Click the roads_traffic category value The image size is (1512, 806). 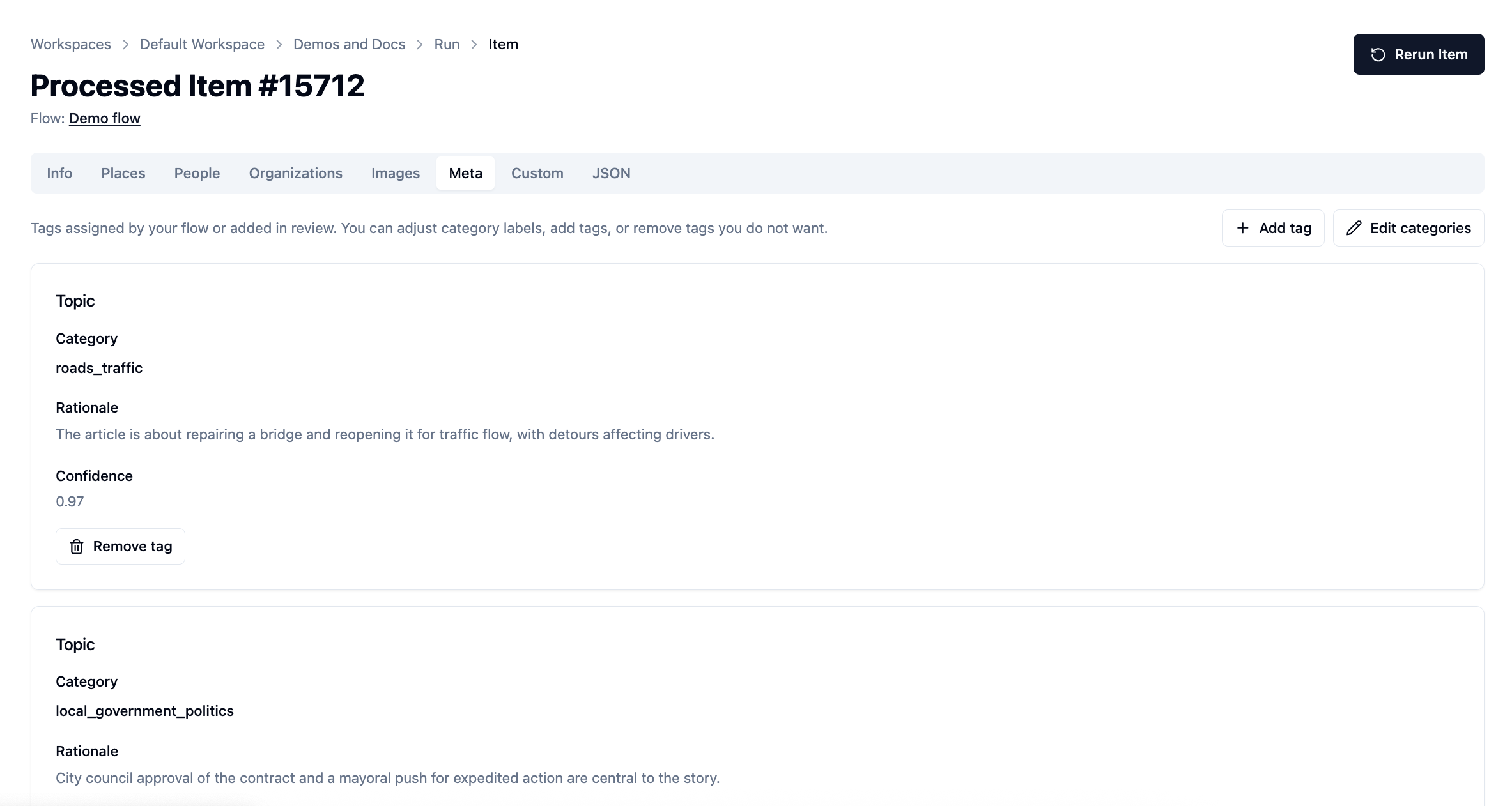pyautogui.click(x=99, y=369)
